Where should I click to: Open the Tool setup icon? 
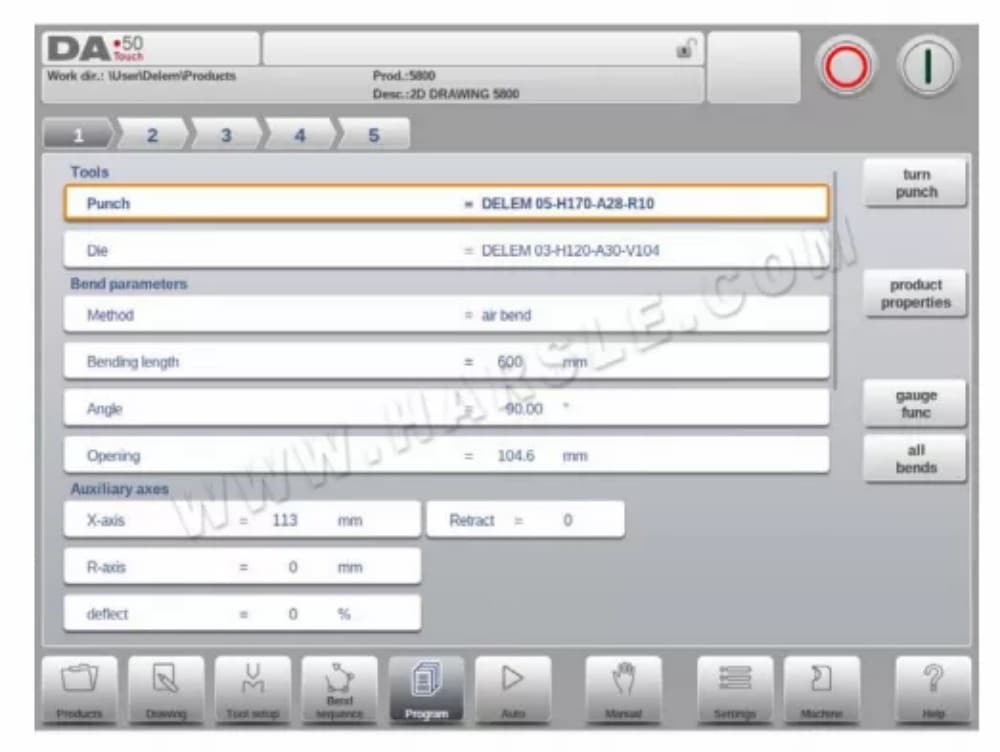[253, 690]
